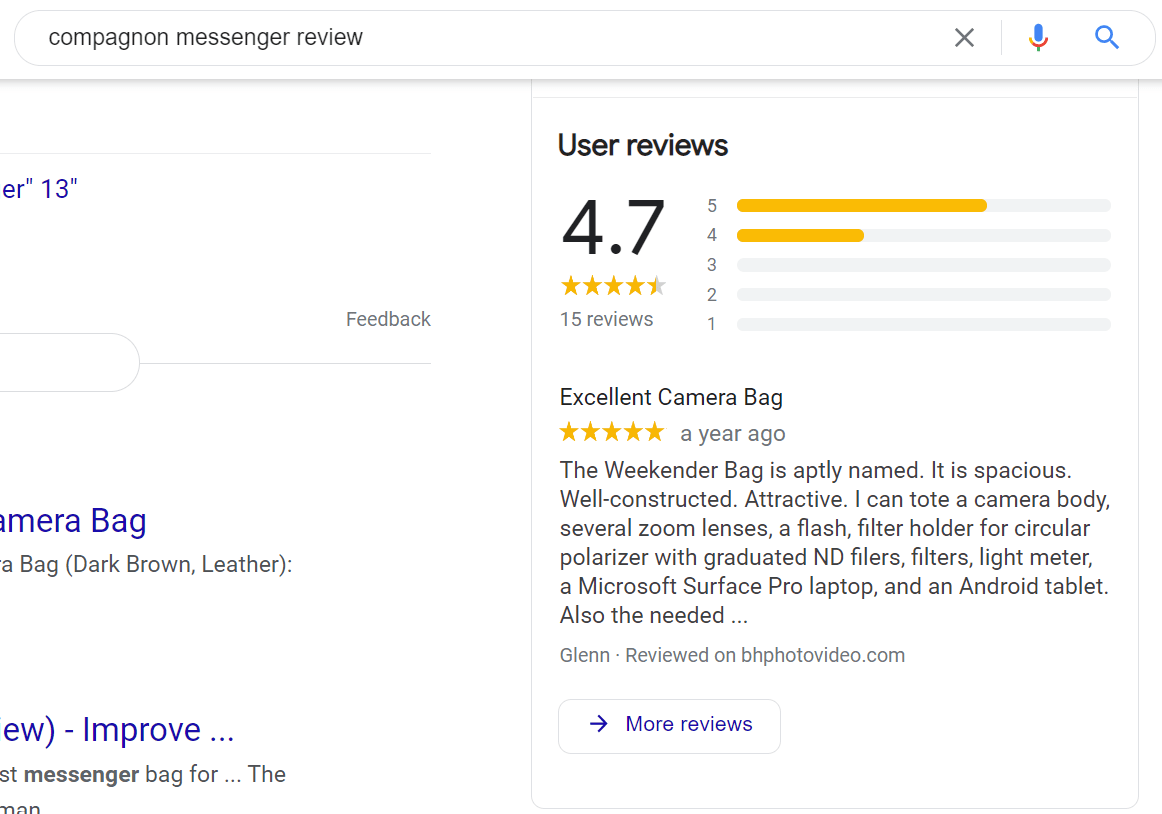The image size is (1162, 814).
Task: Click the arrow icon beside More reviews
Action: 599,724
